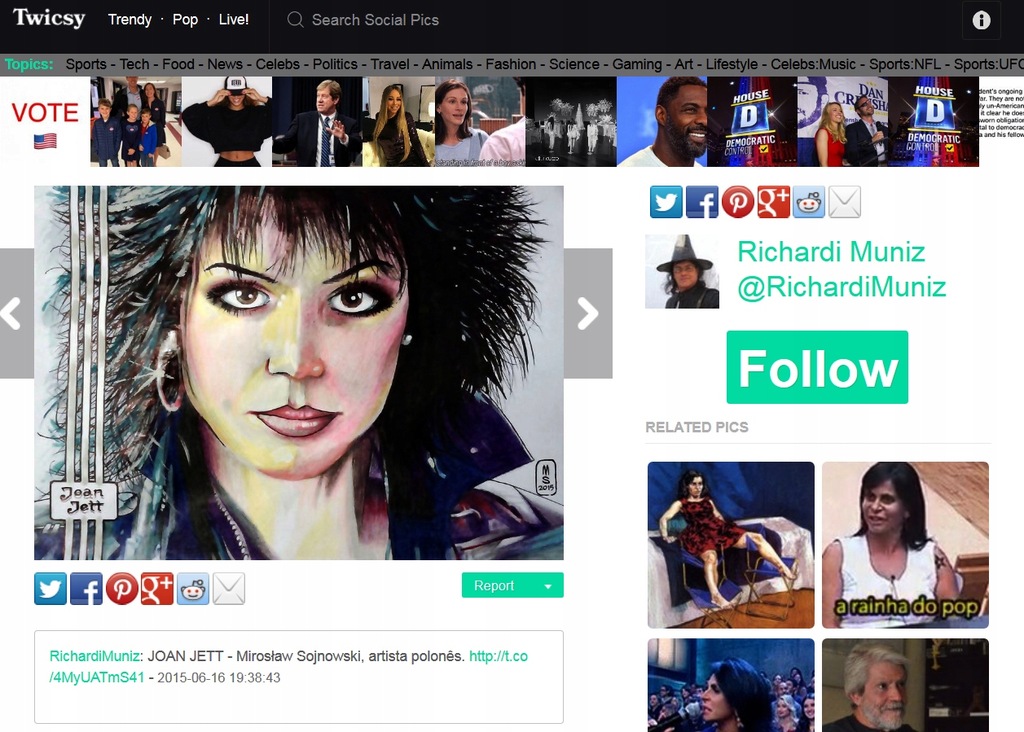
Task: Open the info icon in the header
Action: (x=981, y=20)
